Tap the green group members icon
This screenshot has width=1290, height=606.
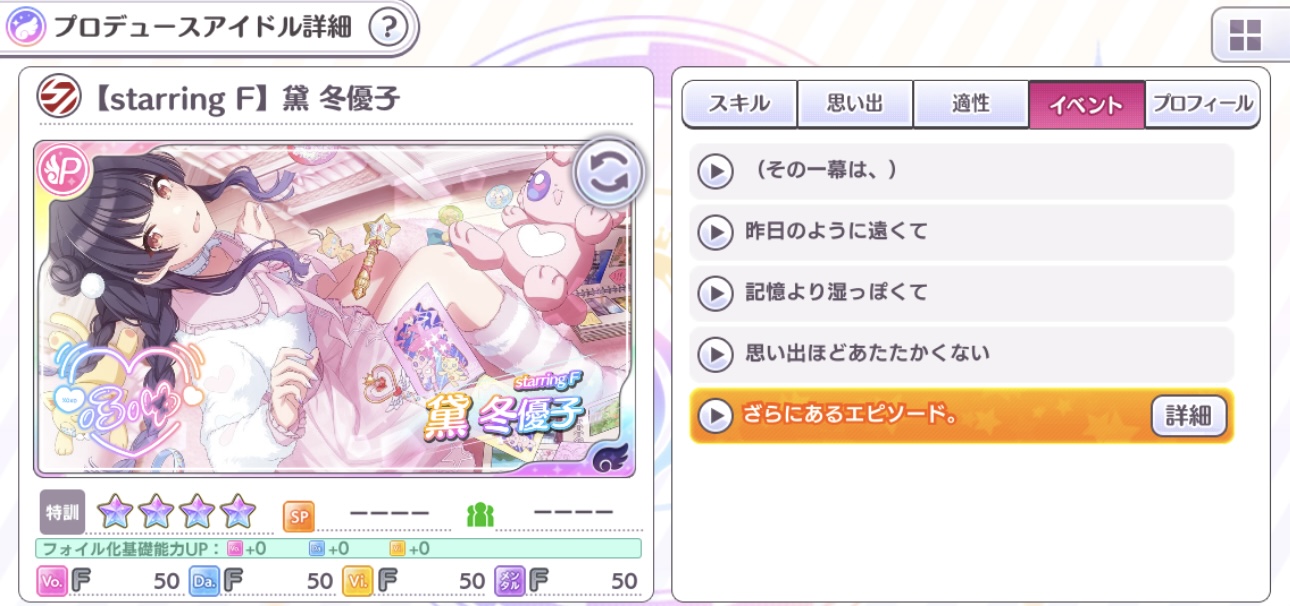[481, 515]
